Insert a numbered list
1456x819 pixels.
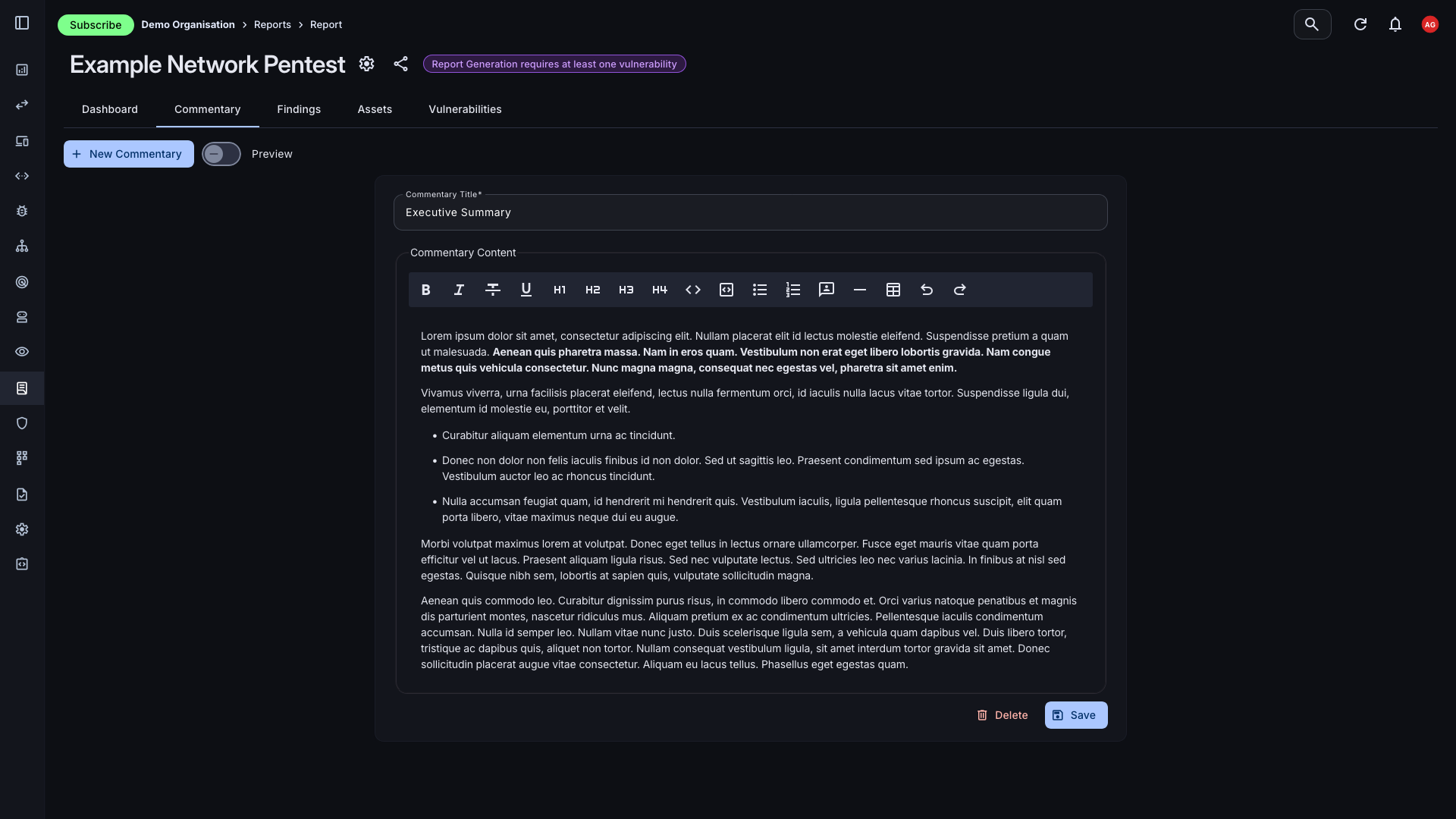[792, 290]
